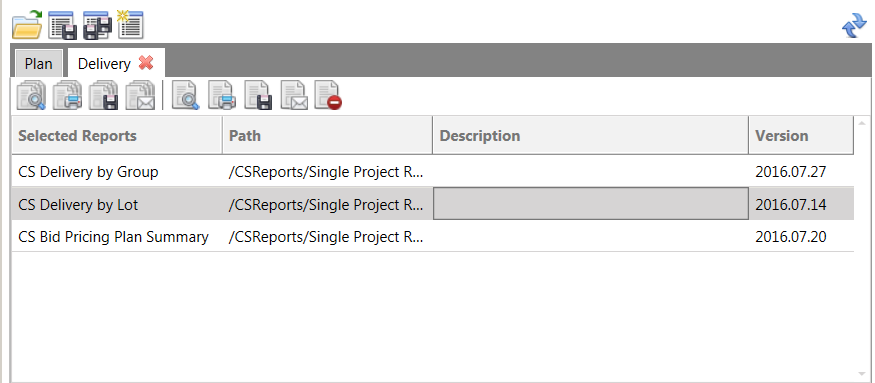Open report set folder icon

point(27,25)
